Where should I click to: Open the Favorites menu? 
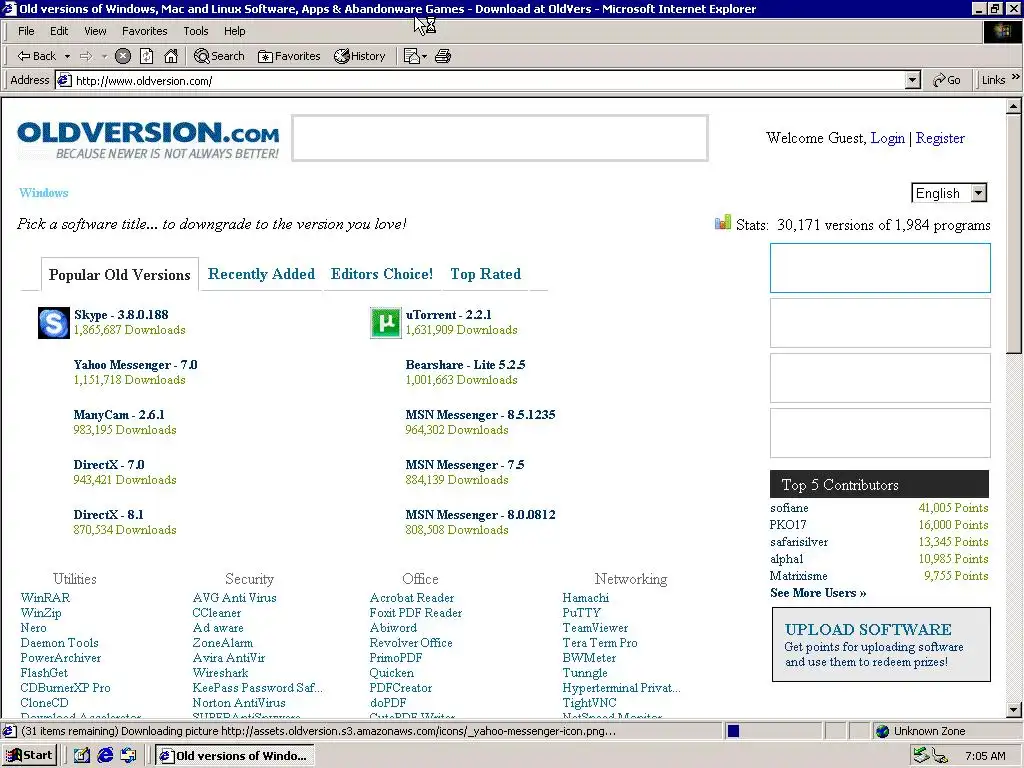point(144,31)
